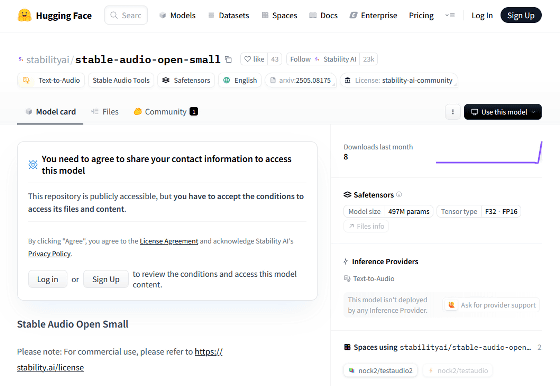Click the Hugging Face logo icon
Image resolution: width=560 pixels, height=386 pixels.
click(25, 15)
